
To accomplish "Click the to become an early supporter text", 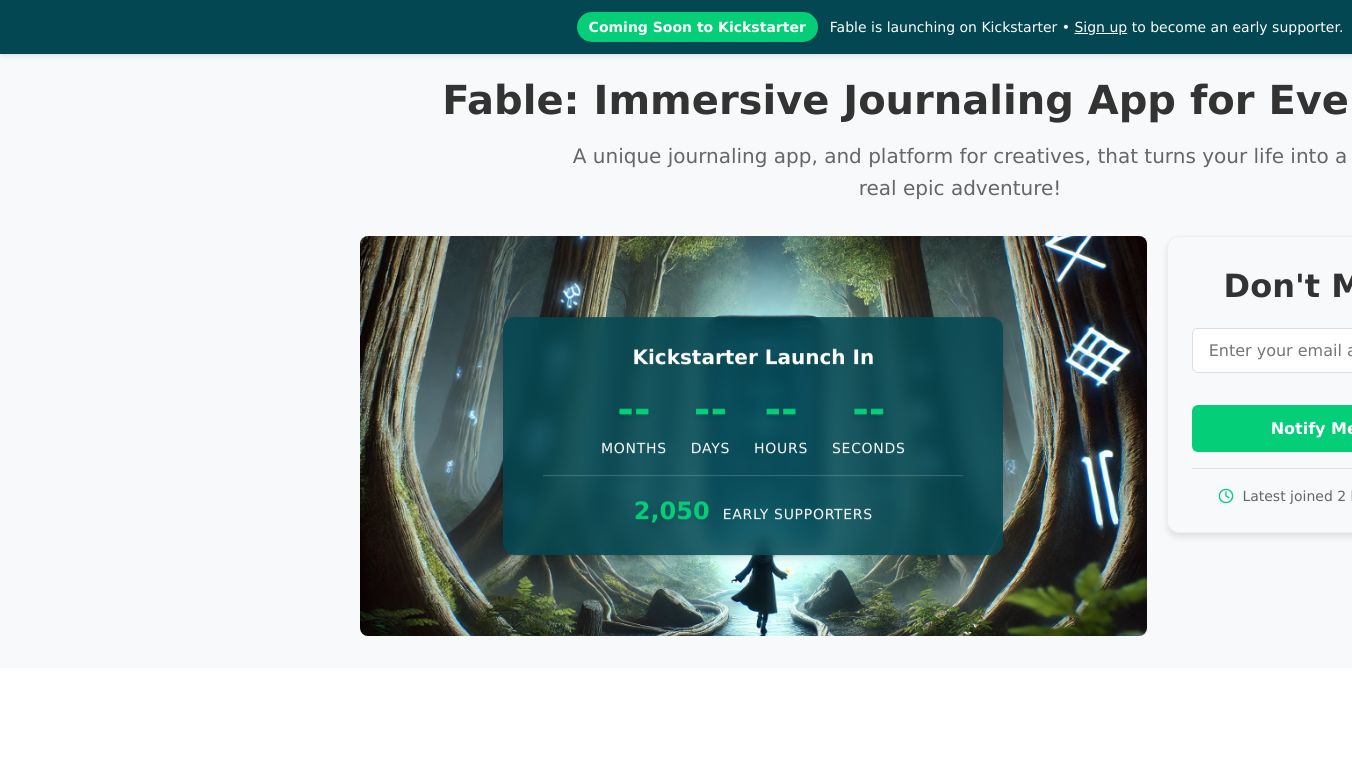I will point(1237,27).
